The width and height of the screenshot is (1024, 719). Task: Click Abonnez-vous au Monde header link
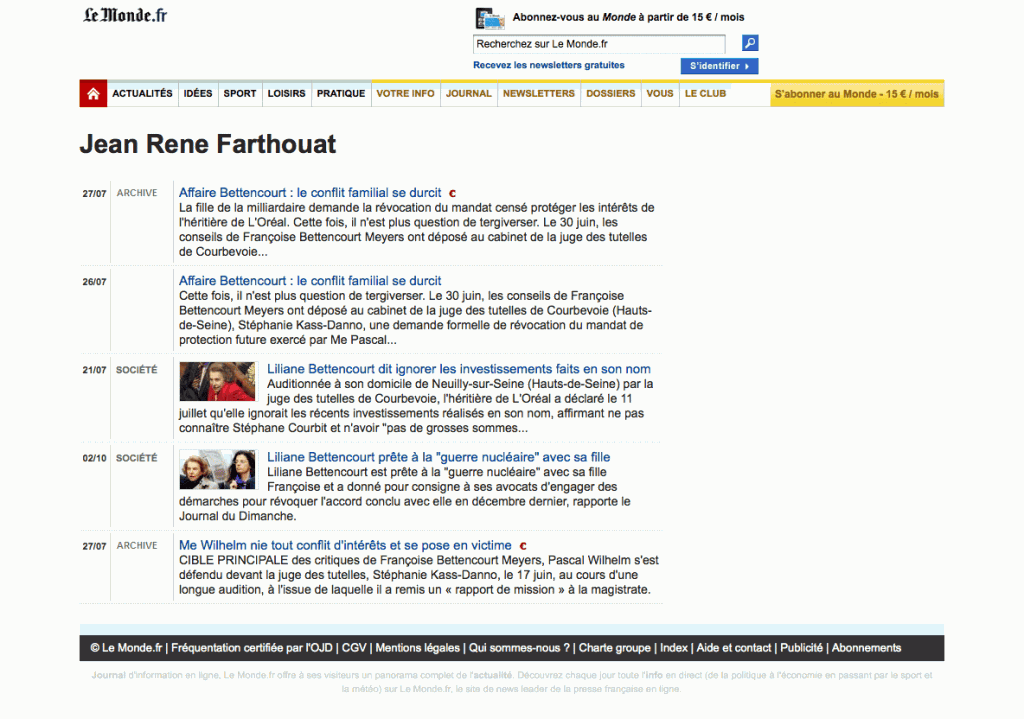click(x=628, y=17)
